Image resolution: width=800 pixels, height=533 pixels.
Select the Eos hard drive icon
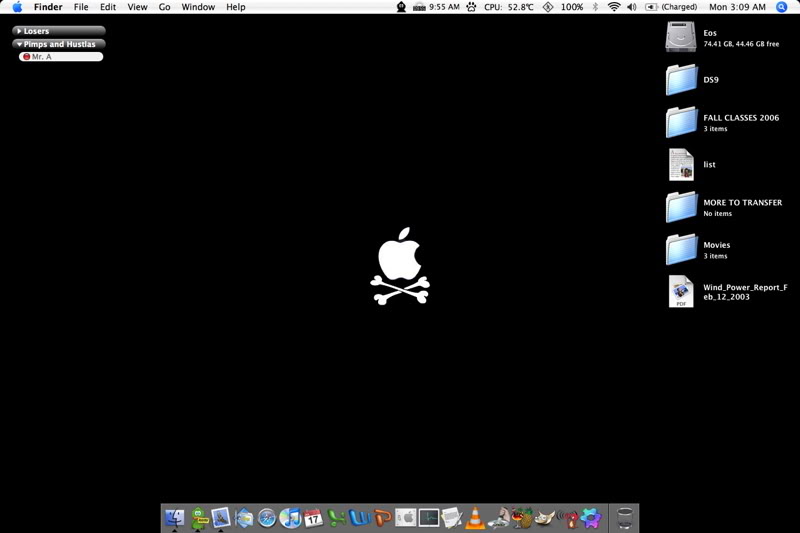[681, 37]
